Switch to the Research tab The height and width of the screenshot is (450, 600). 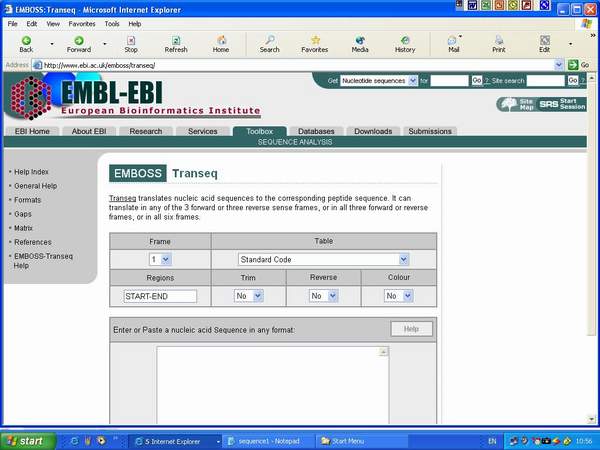pos(146,131)
